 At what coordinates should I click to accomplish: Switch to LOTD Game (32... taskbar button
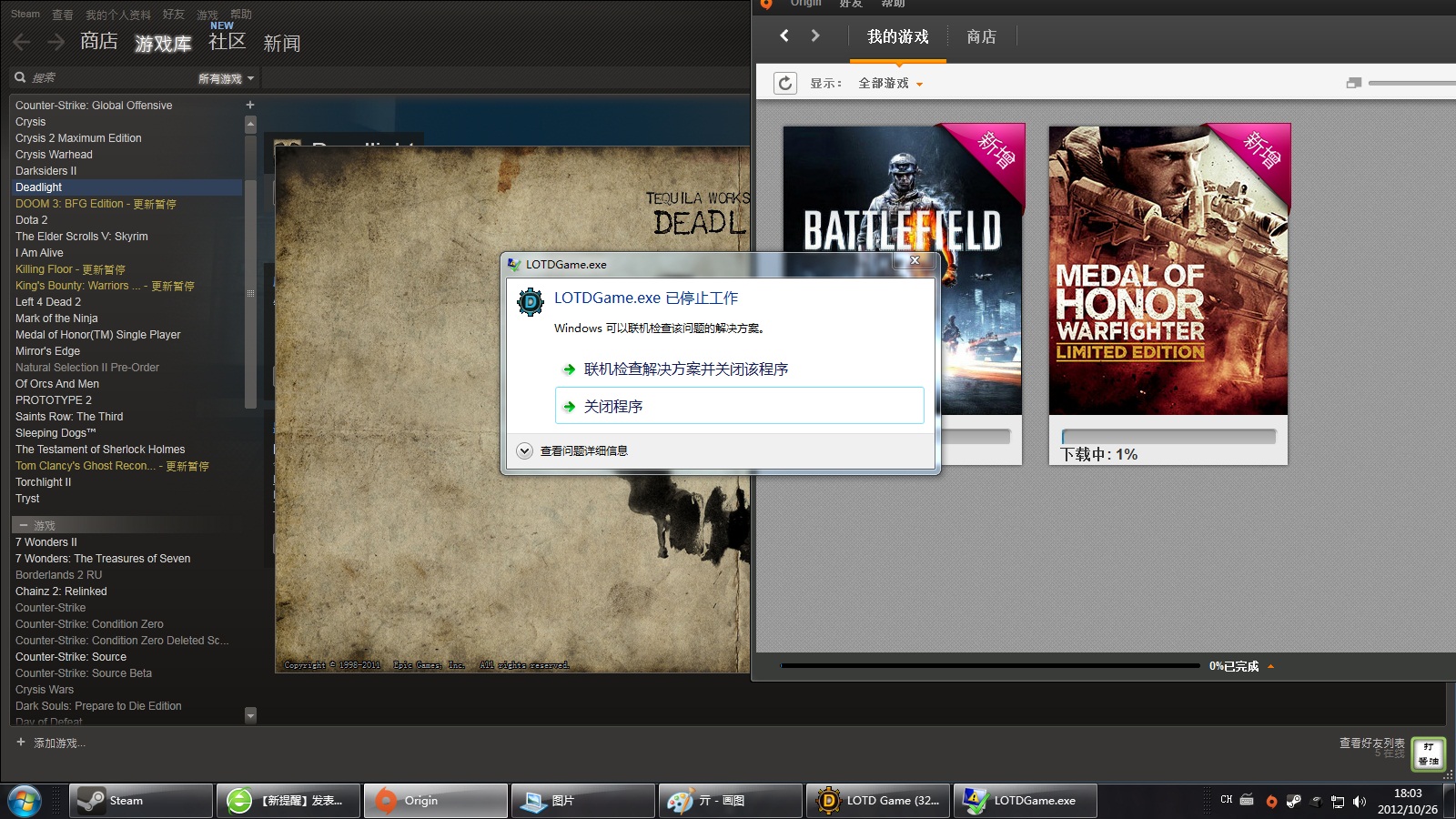878,801
